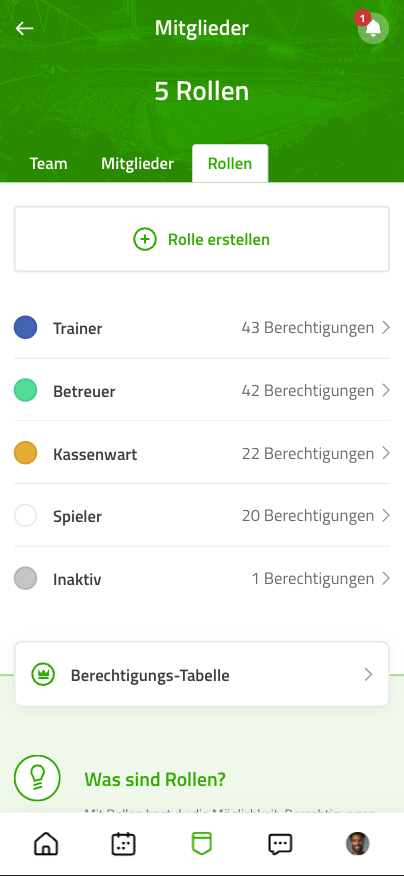Click the lightbulb icon near Was sind Rollen
This screenshot has height=876, width=404.
pos(37,778)
